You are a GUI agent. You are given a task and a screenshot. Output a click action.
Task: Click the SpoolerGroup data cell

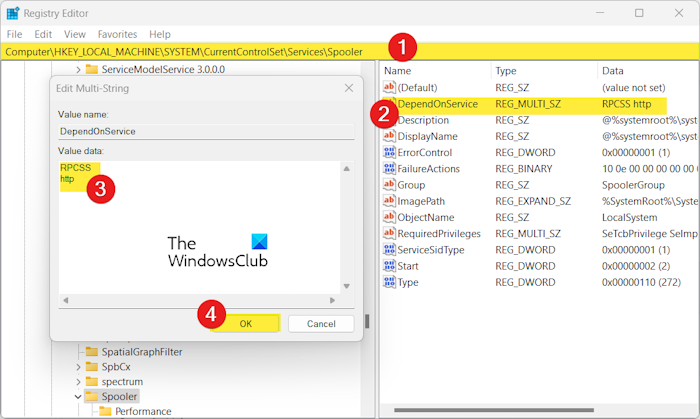pos(633,185)
